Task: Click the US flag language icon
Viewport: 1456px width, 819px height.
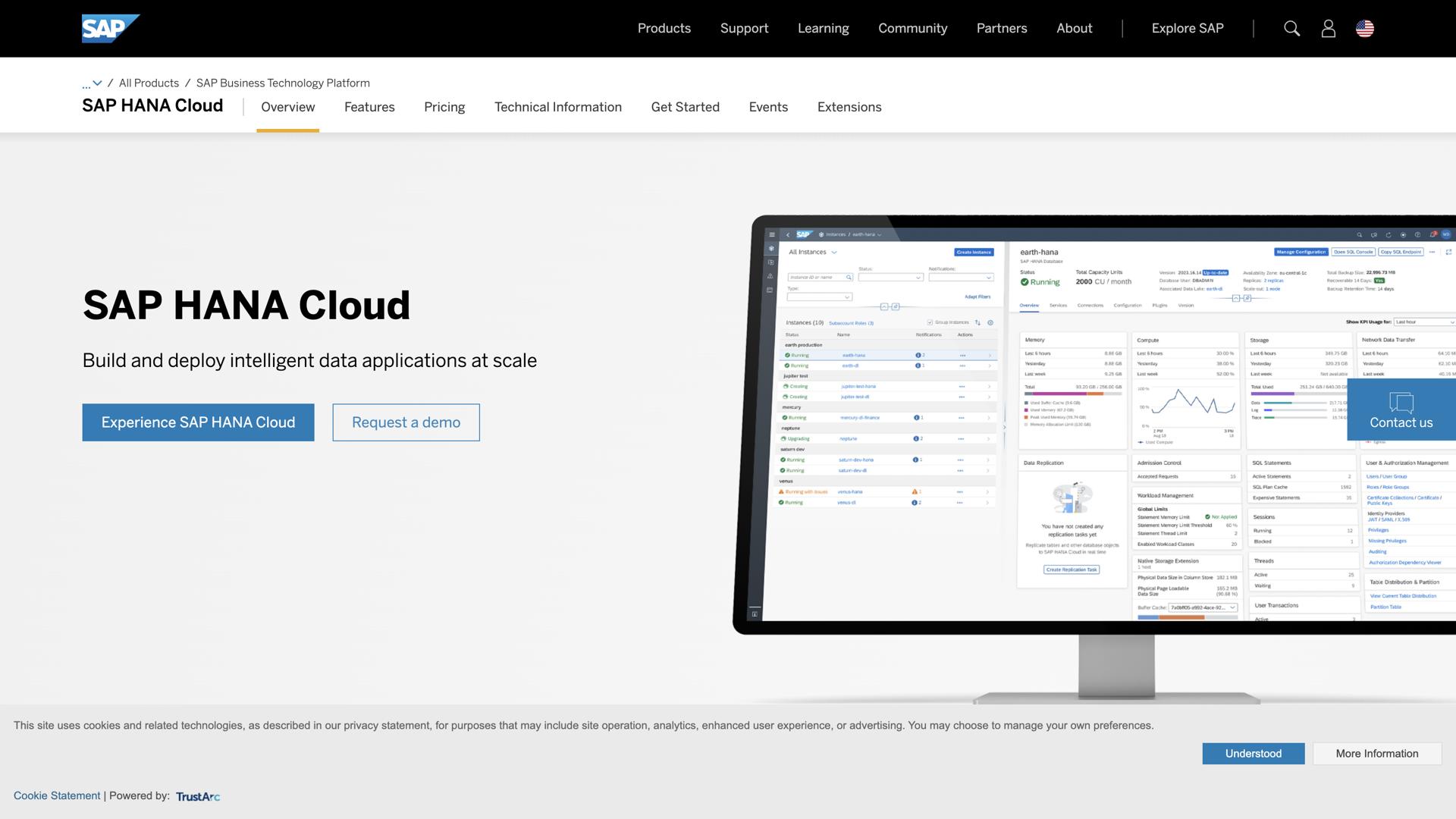Action: pos(1364,28)
